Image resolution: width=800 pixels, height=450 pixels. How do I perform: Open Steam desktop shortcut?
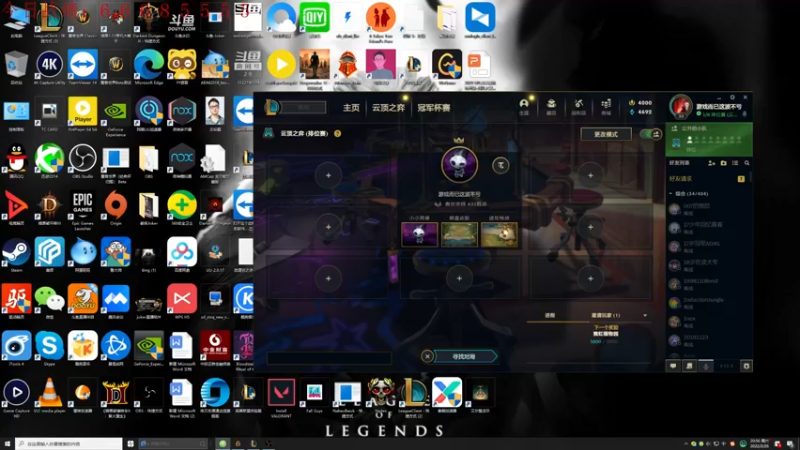click(x=16, y=255)
